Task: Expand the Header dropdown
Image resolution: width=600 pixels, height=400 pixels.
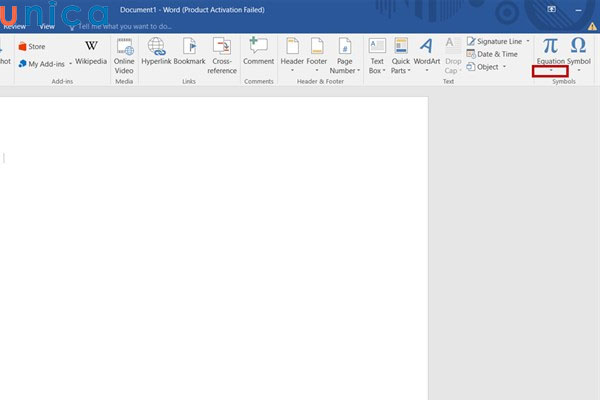Action: tap(292, 71)
